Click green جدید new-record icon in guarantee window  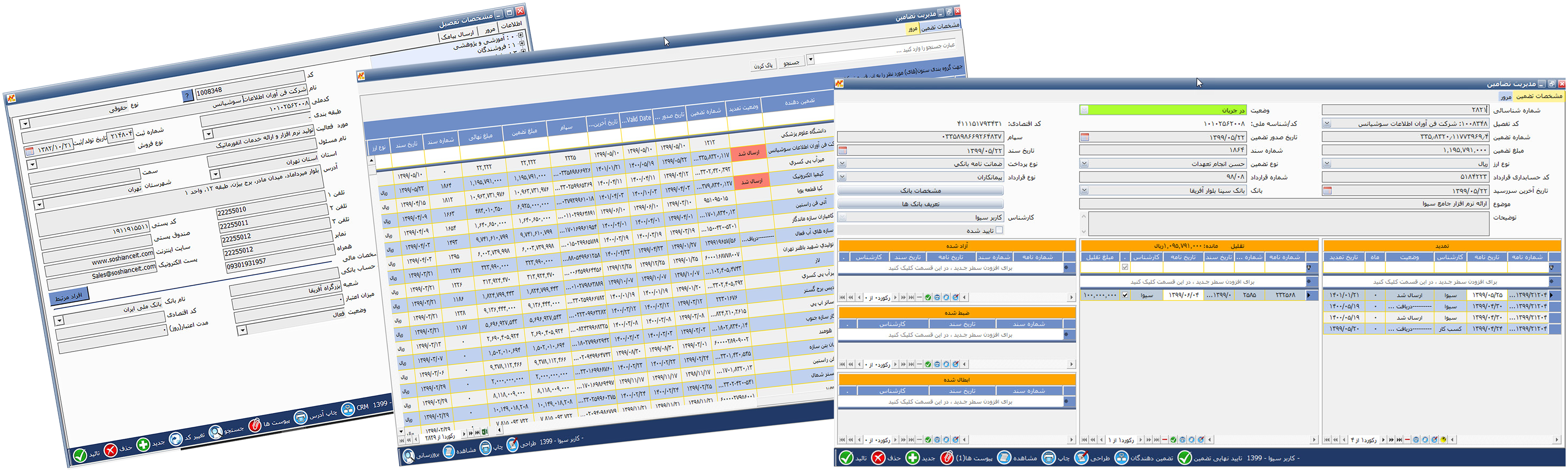[x=912, y=458]
